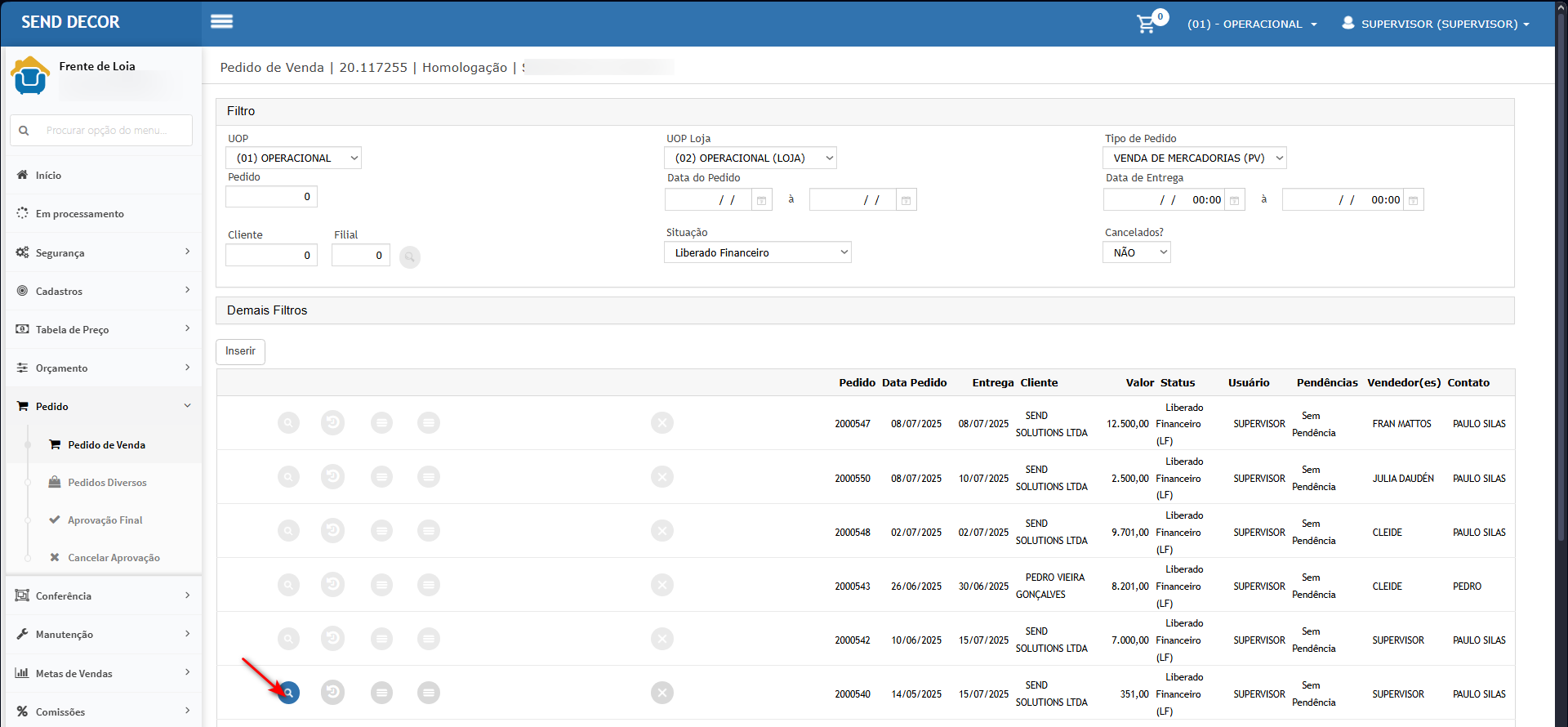The image size is (1568, 727).
Task: Toggle the hamburger menu icon
Action: click(x=221, y=22)
